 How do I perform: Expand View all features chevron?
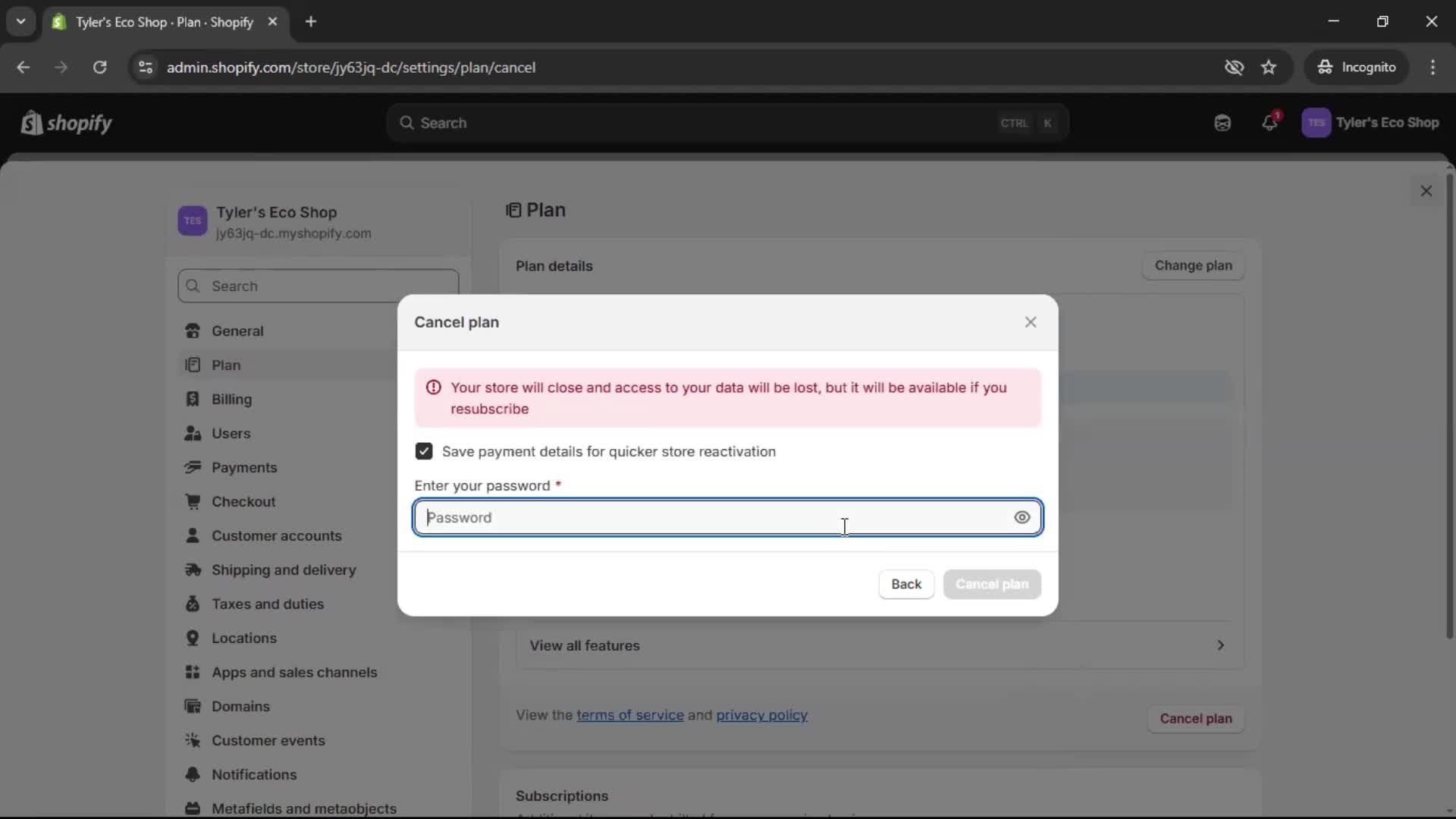[x=1220, y=645]
